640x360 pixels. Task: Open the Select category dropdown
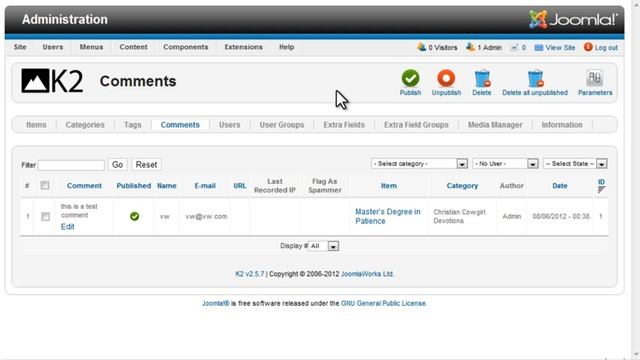[419, 164]
